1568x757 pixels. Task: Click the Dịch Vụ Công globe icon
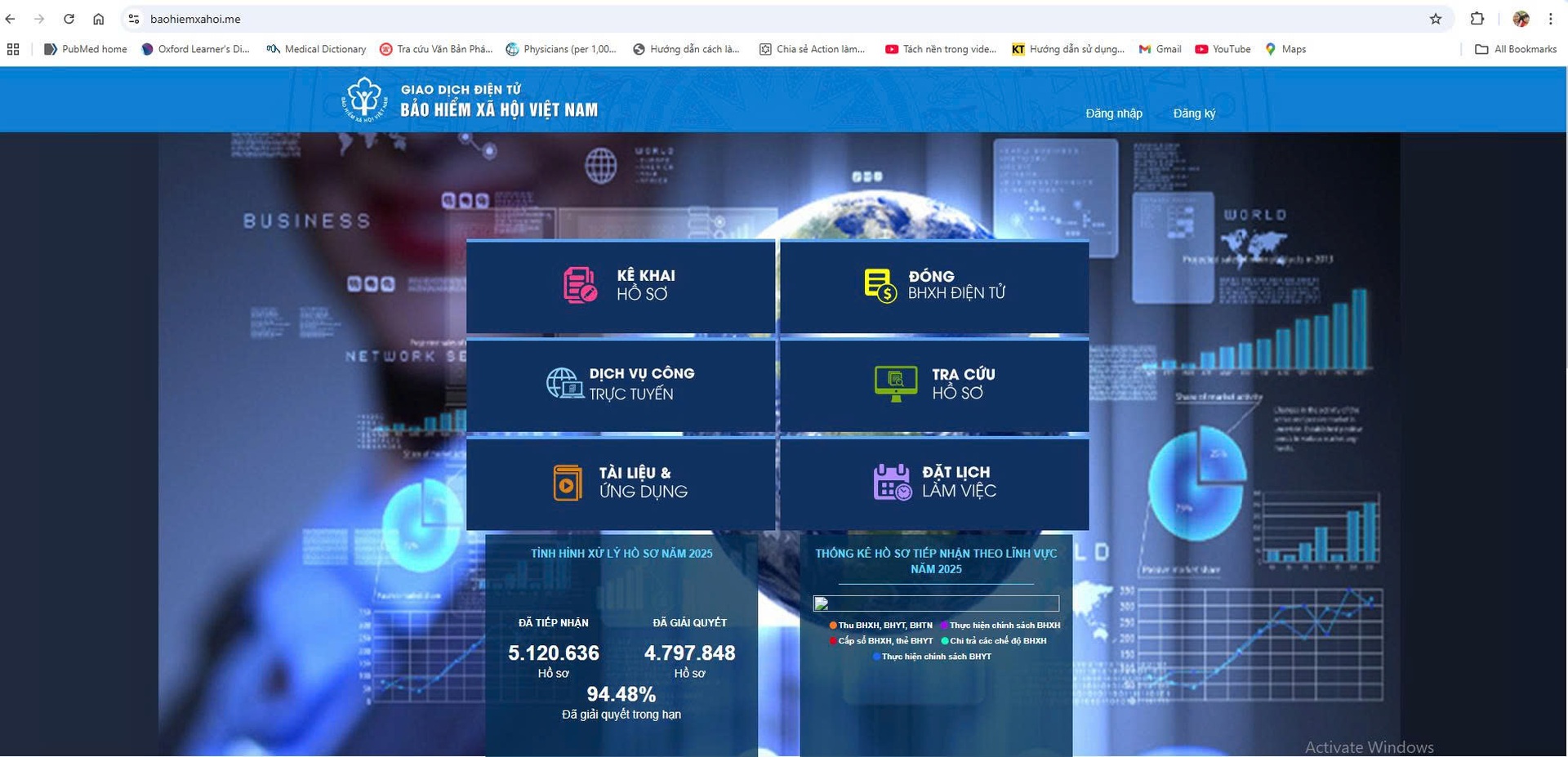[564, 383]
